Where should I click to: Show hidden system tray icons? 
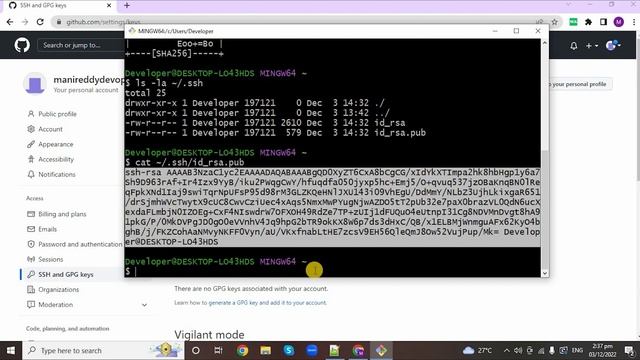pos(507,350)
